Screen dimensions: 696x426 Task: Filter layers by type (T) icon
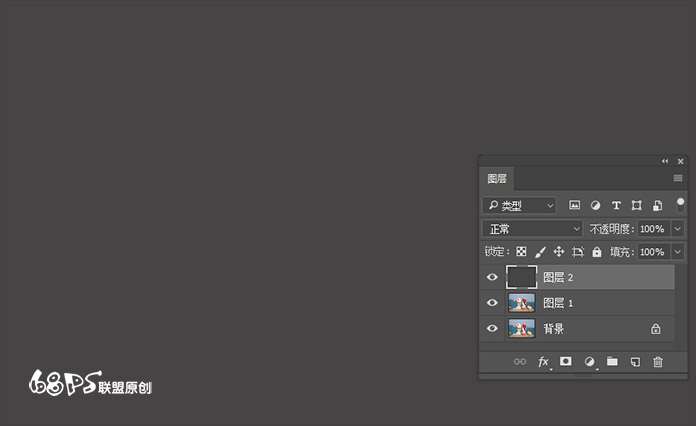(616, 205)
